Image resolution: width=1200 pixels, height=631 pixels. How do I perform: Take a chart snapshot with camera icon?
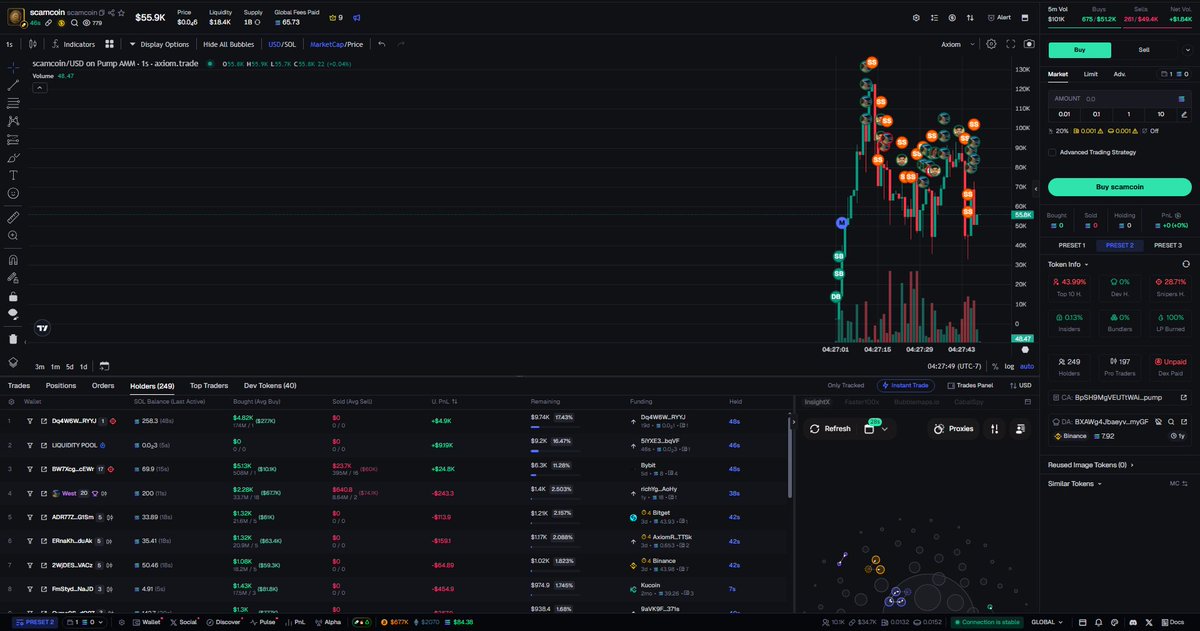(x=1029, y=44)
